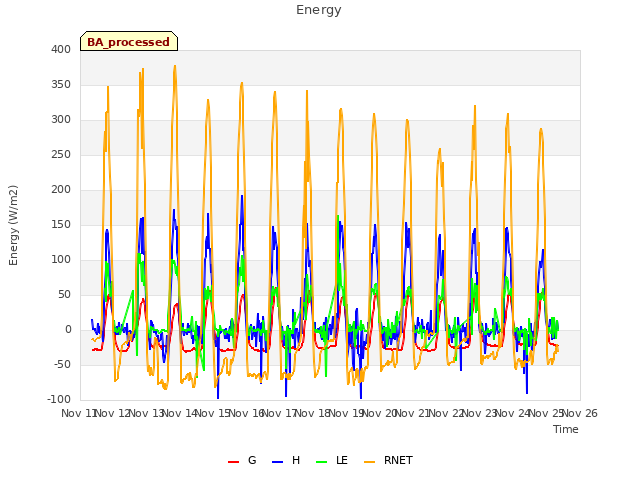Viewport: 640px width, 480px height.
Task: Click the Time axis label
Action: [x=566, y=429]
